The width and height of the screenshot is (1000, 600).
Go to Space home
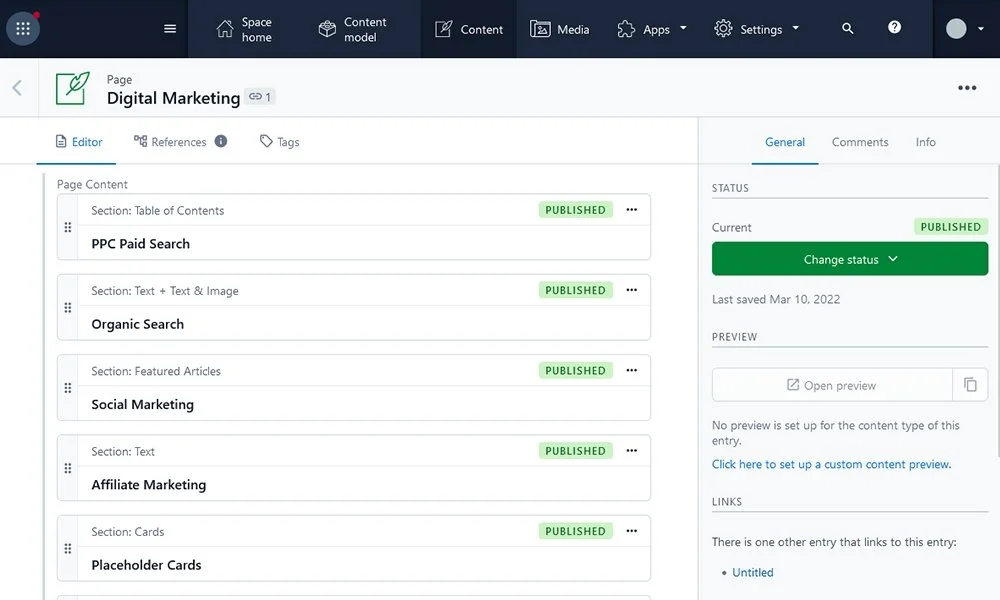click(x=244, y=29)
